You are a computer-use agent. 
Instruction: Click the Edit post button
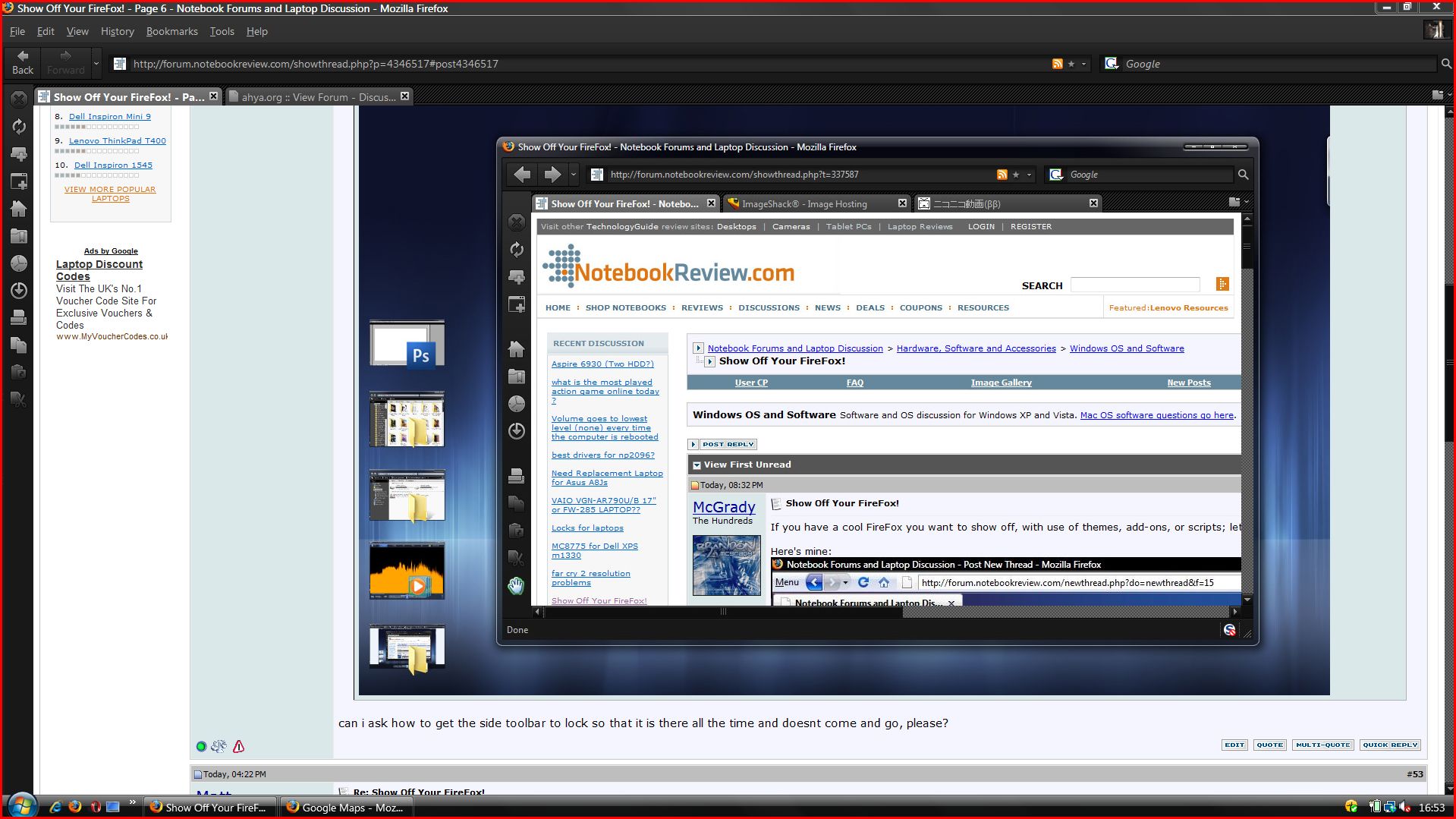tap(1234, 745)
